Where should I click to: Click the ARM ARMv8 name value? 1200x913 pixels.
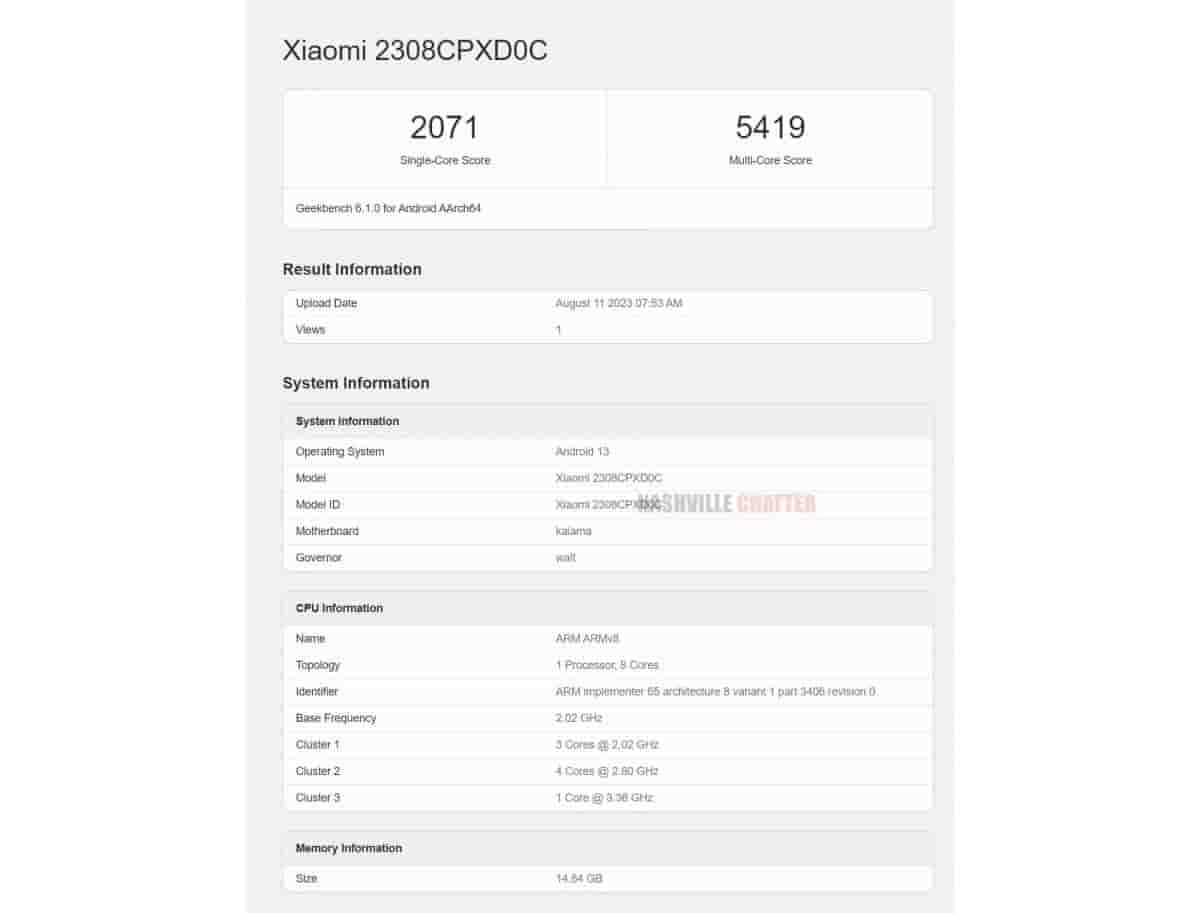click(588, 638)
